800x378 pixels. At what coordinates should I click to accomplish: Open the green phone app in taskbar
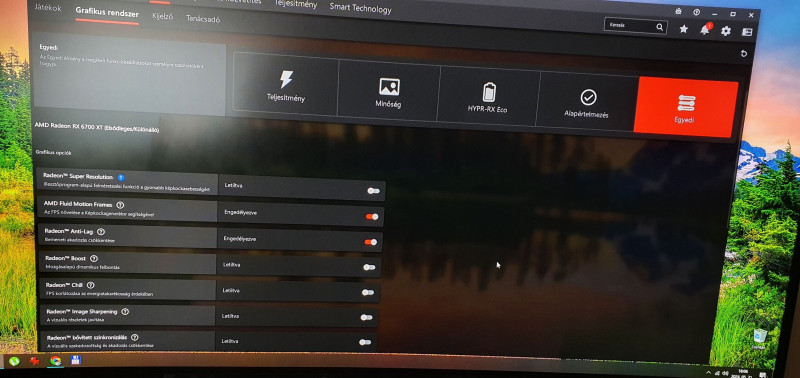coord(14,361)
